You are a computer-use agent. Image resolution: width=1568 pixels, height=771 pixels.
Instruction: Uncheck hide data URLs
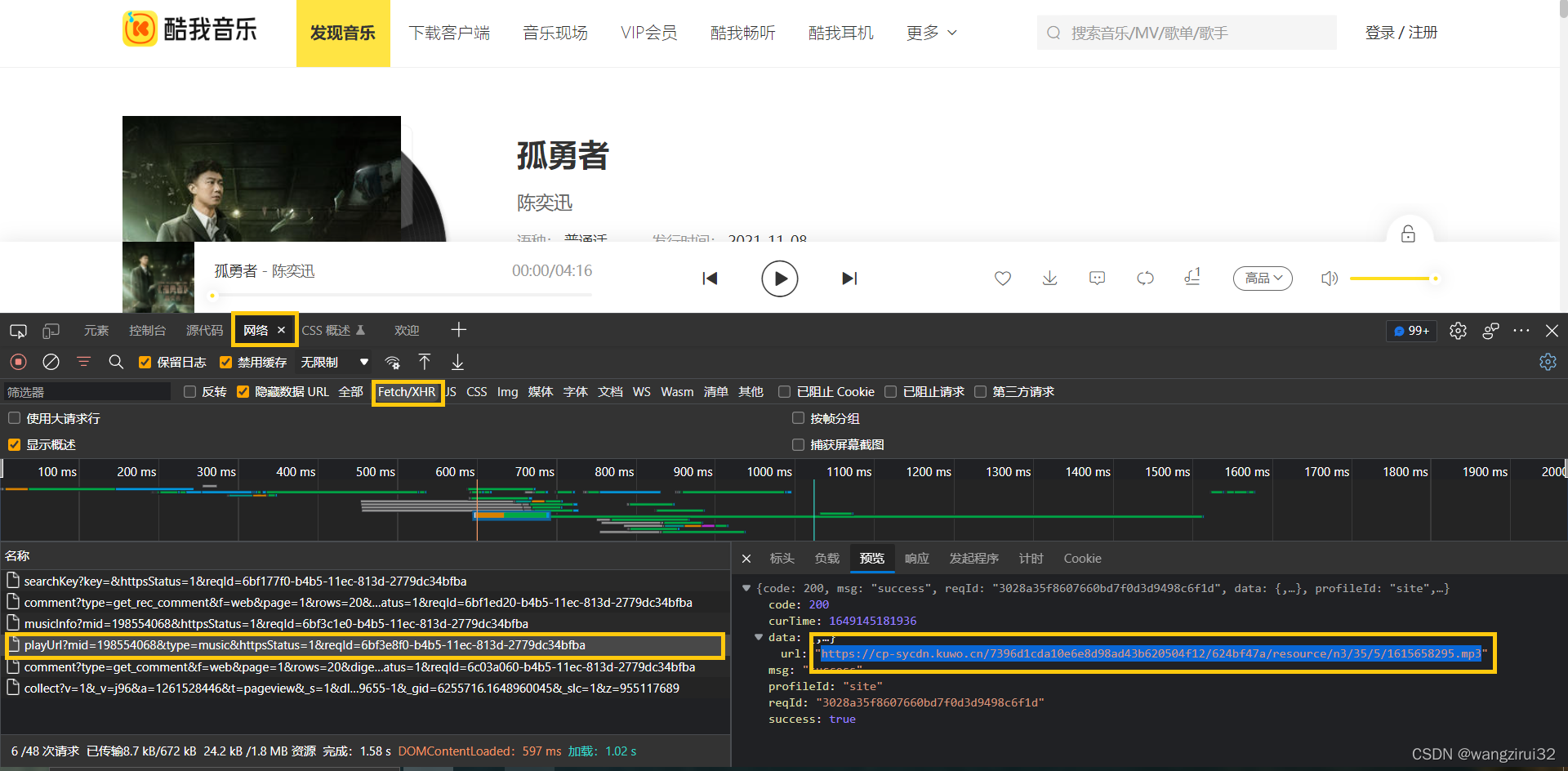[243, 392]
